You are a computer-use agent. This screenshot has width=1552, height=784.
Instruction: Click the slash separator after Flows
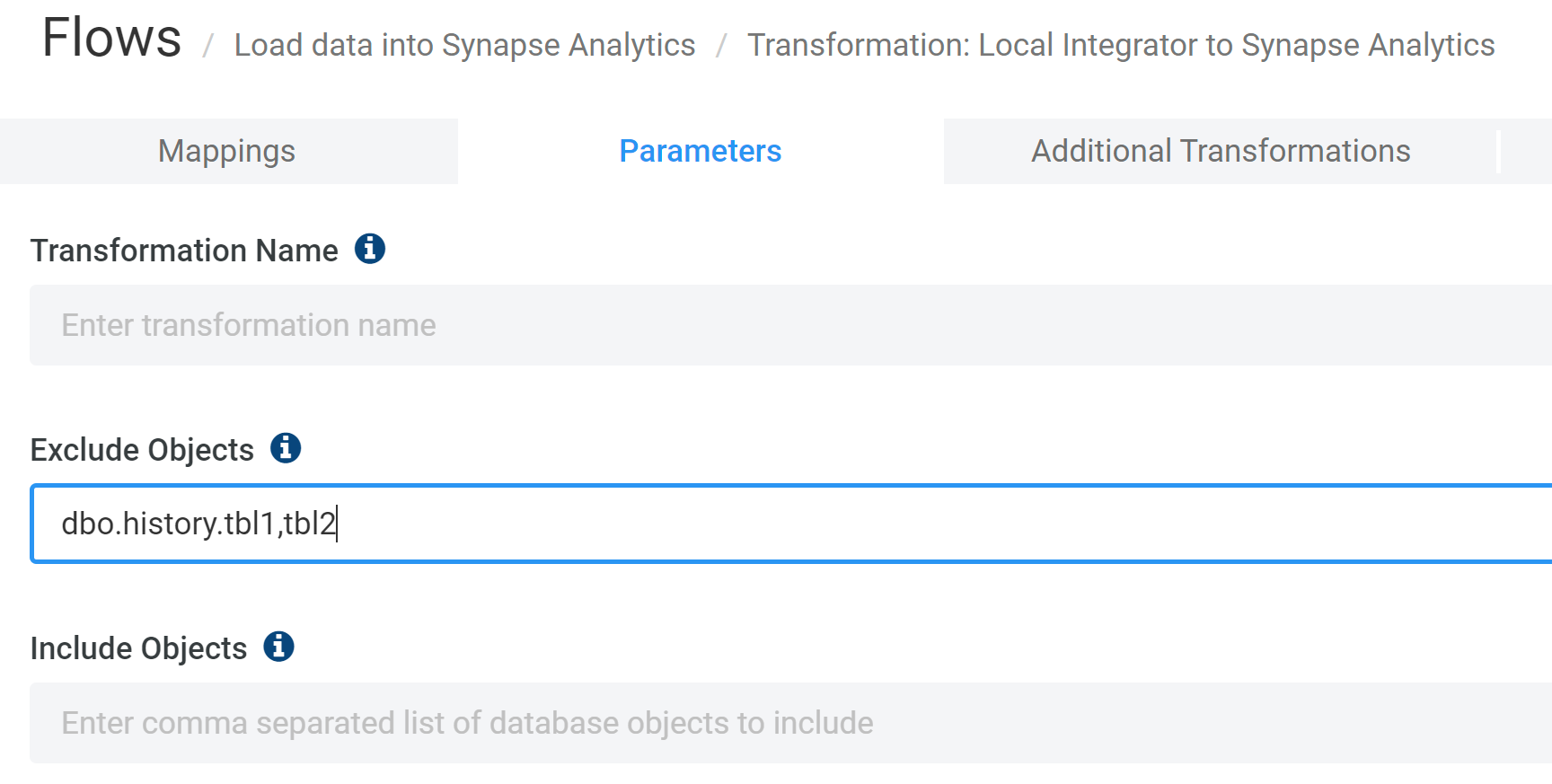(207, 46)
